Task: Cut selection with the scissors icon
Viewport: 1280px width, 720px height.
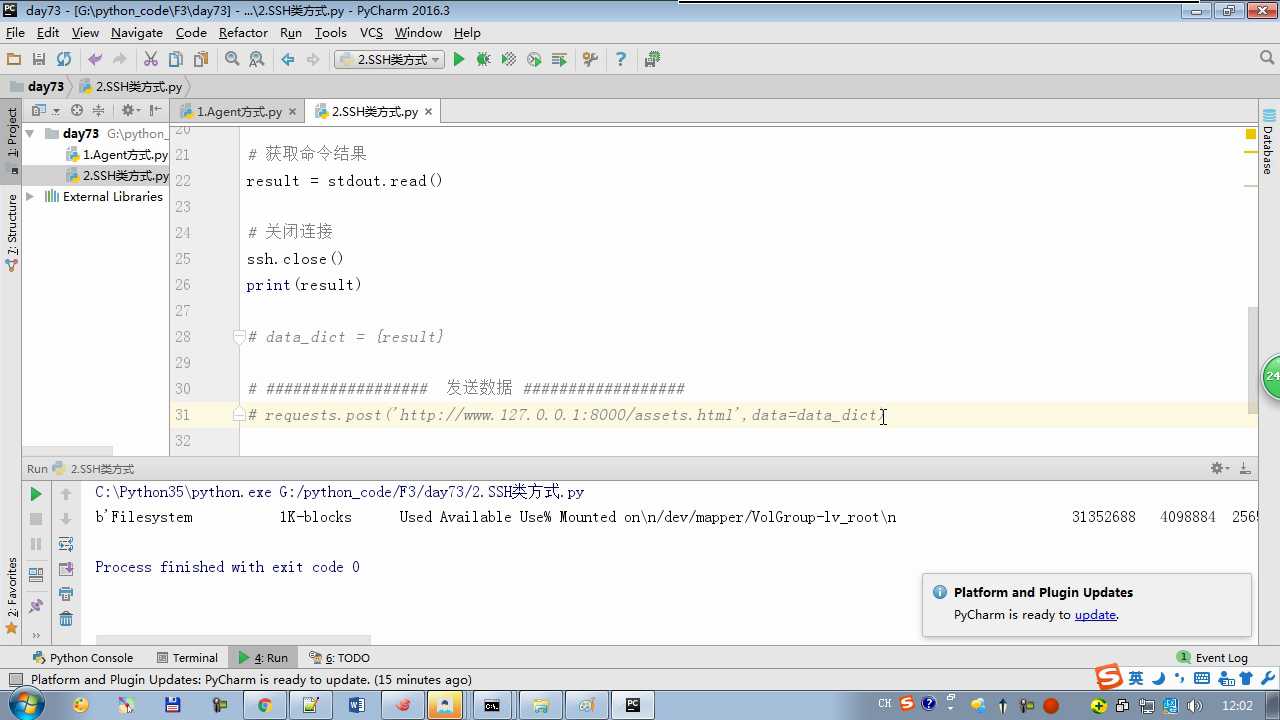Action: pyautogui.click(x=151, y=60)
